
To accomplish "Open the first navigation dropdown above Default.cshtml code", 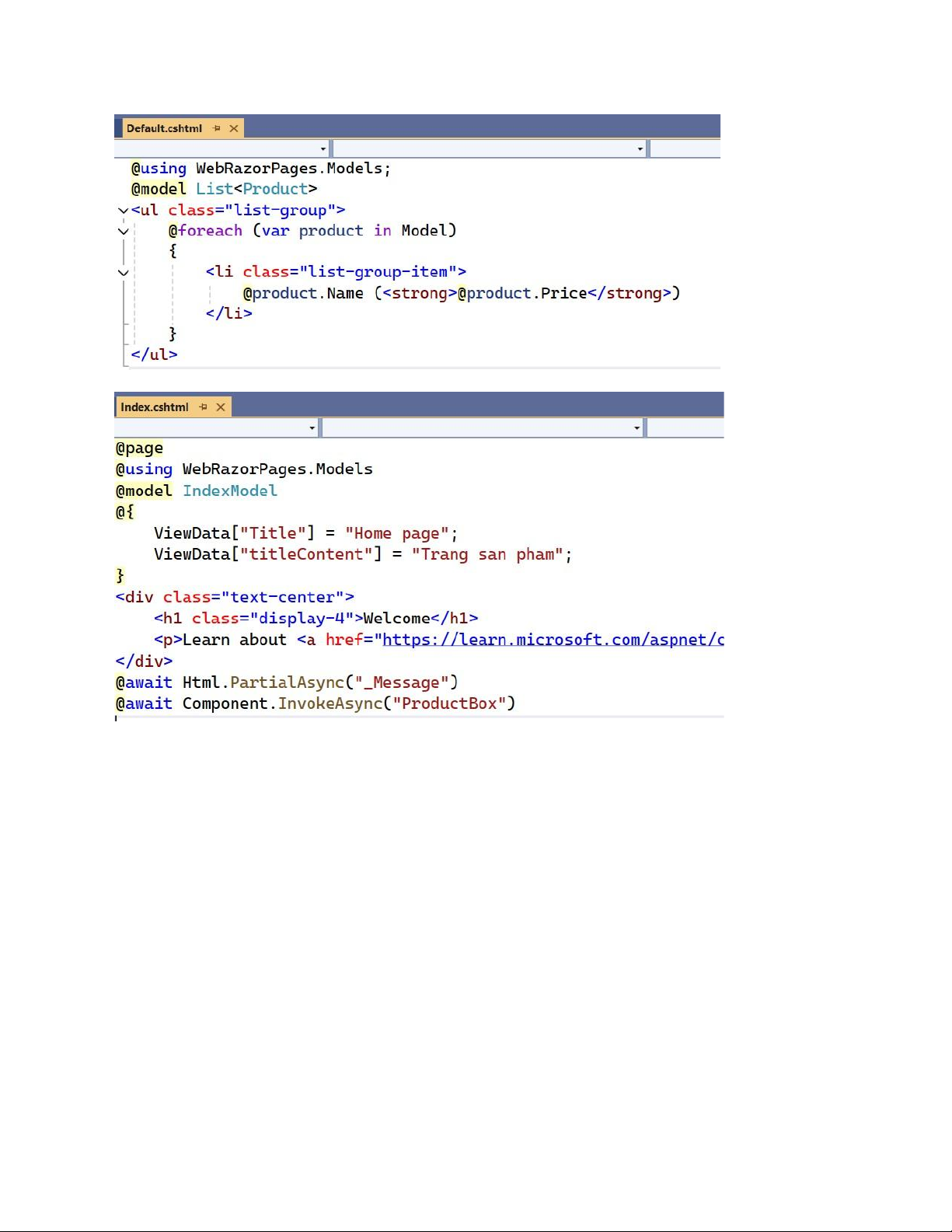I will click(323, 148).
